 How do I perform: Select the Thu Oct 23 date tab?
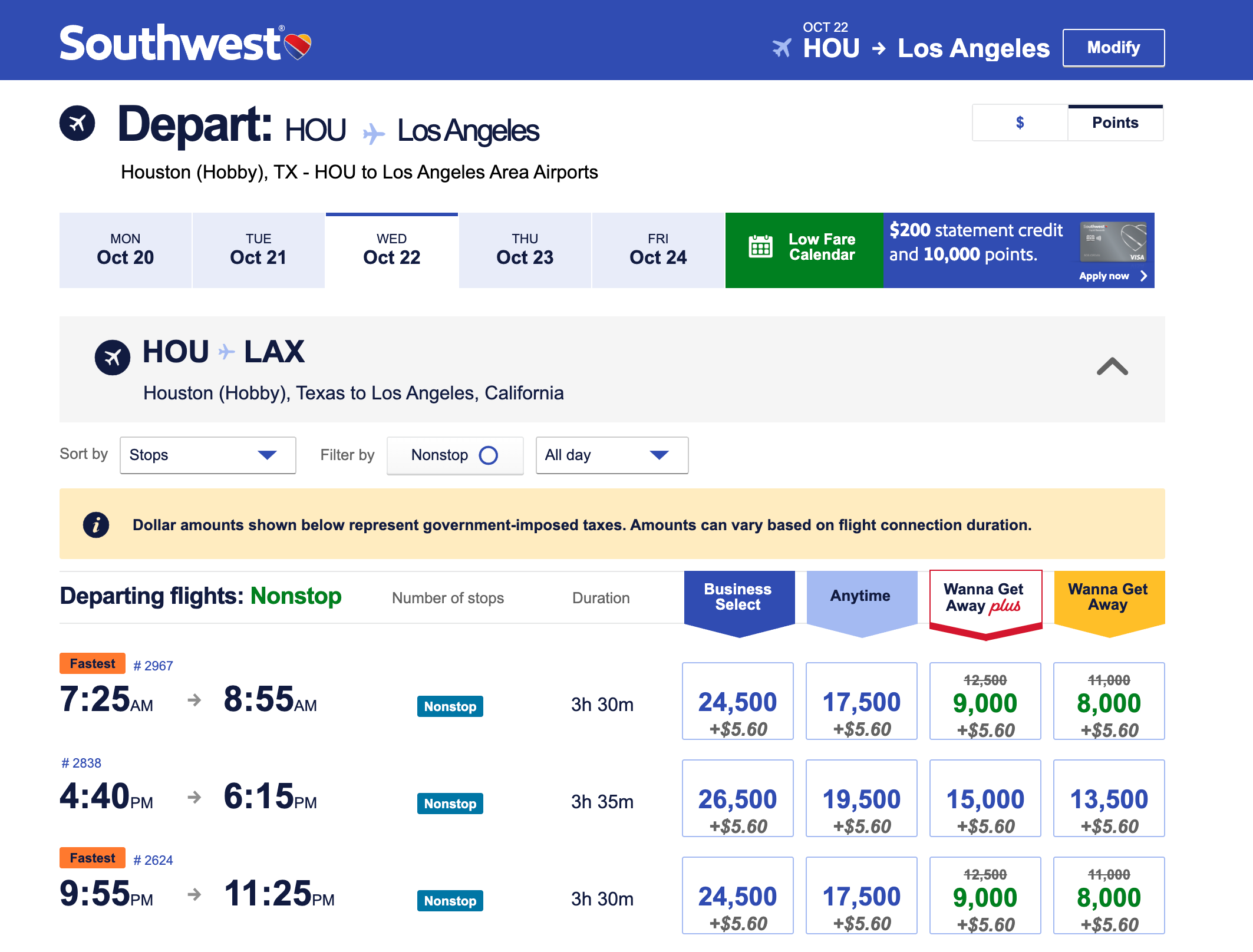tap(525, 250)
